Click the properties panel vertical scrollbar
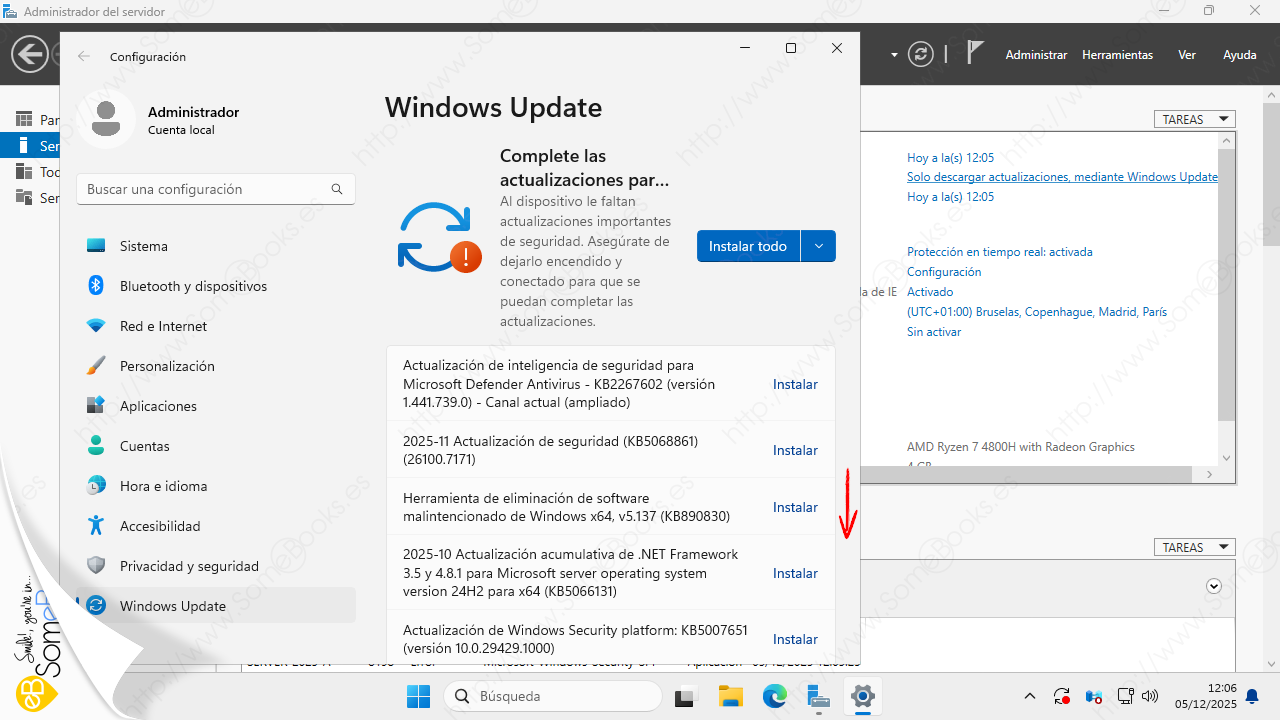Viewport: 1280px width, 720px height. coord(1226,280)
